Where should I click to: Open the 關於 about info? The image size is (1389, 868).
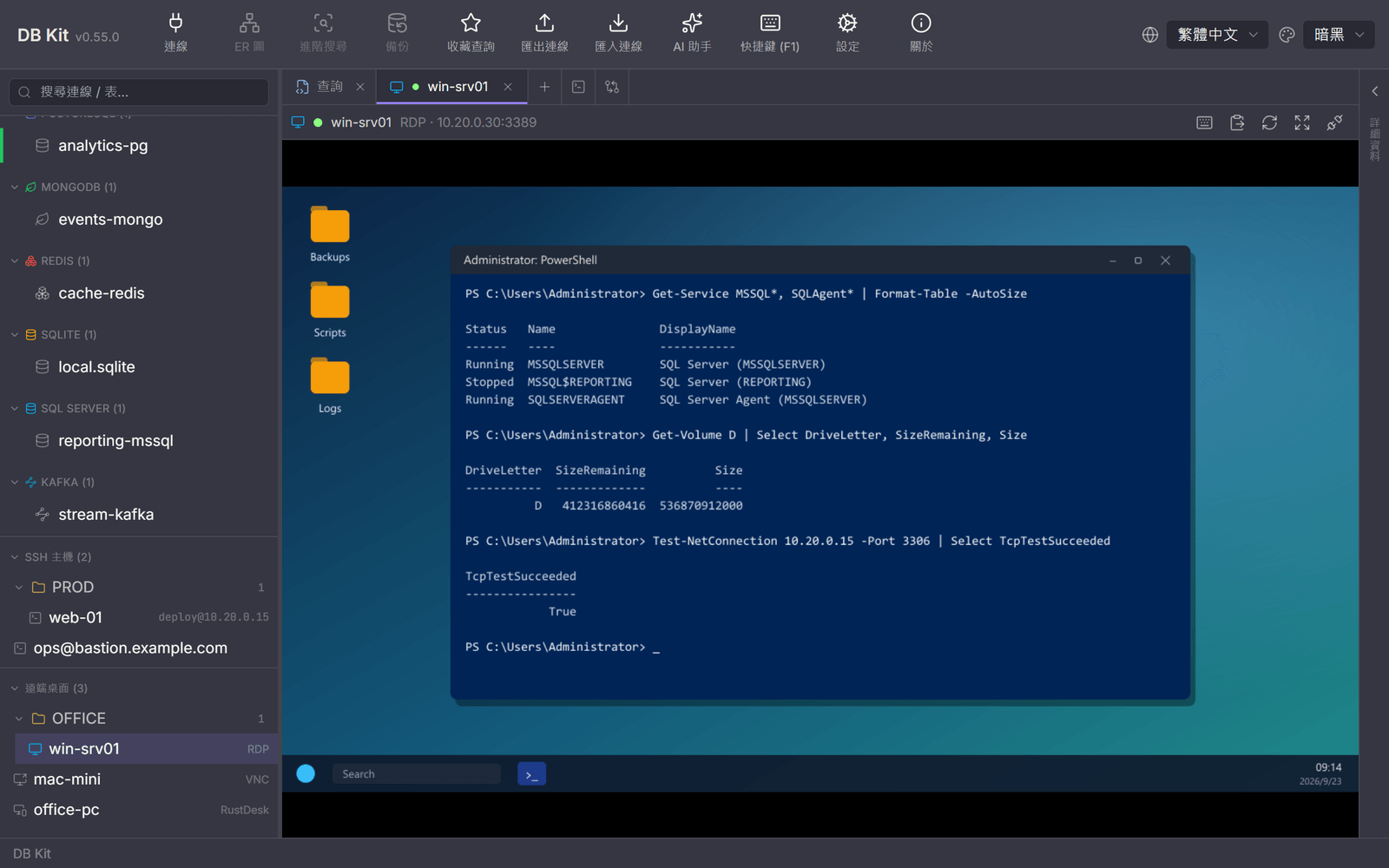921,33
